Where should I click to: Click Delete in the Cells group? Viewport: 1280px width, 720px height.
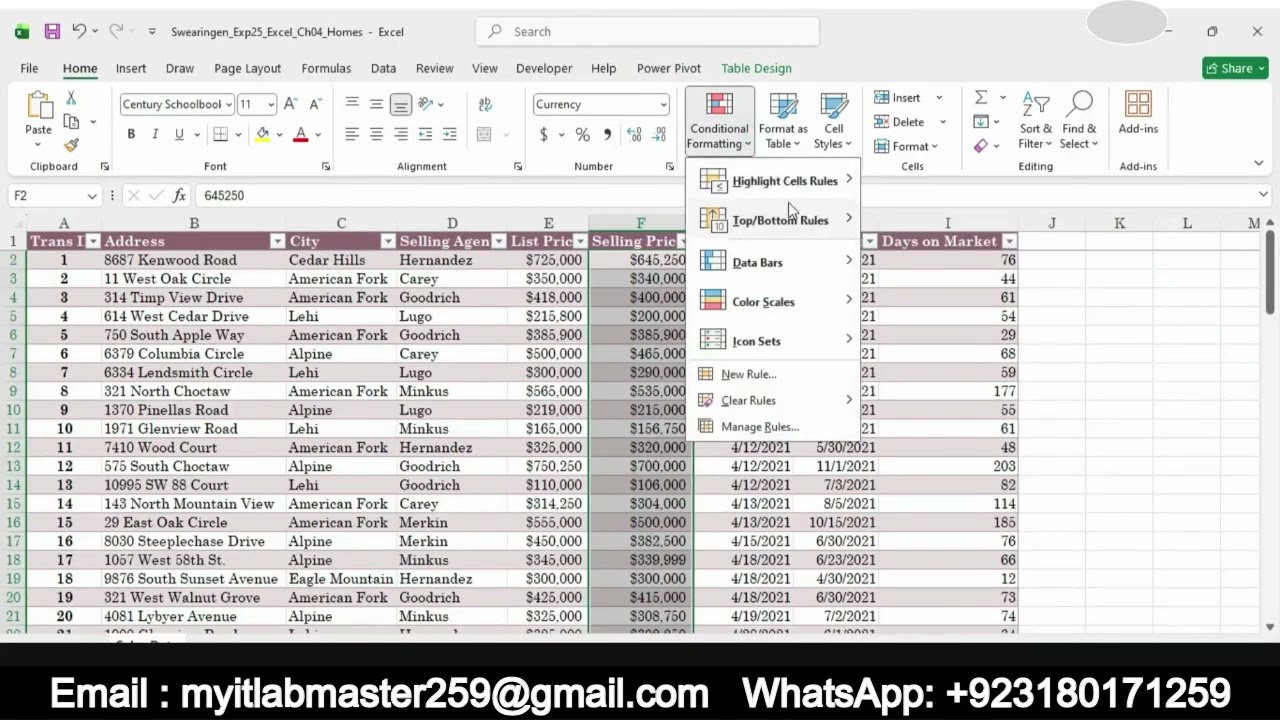tap(906, 122)
